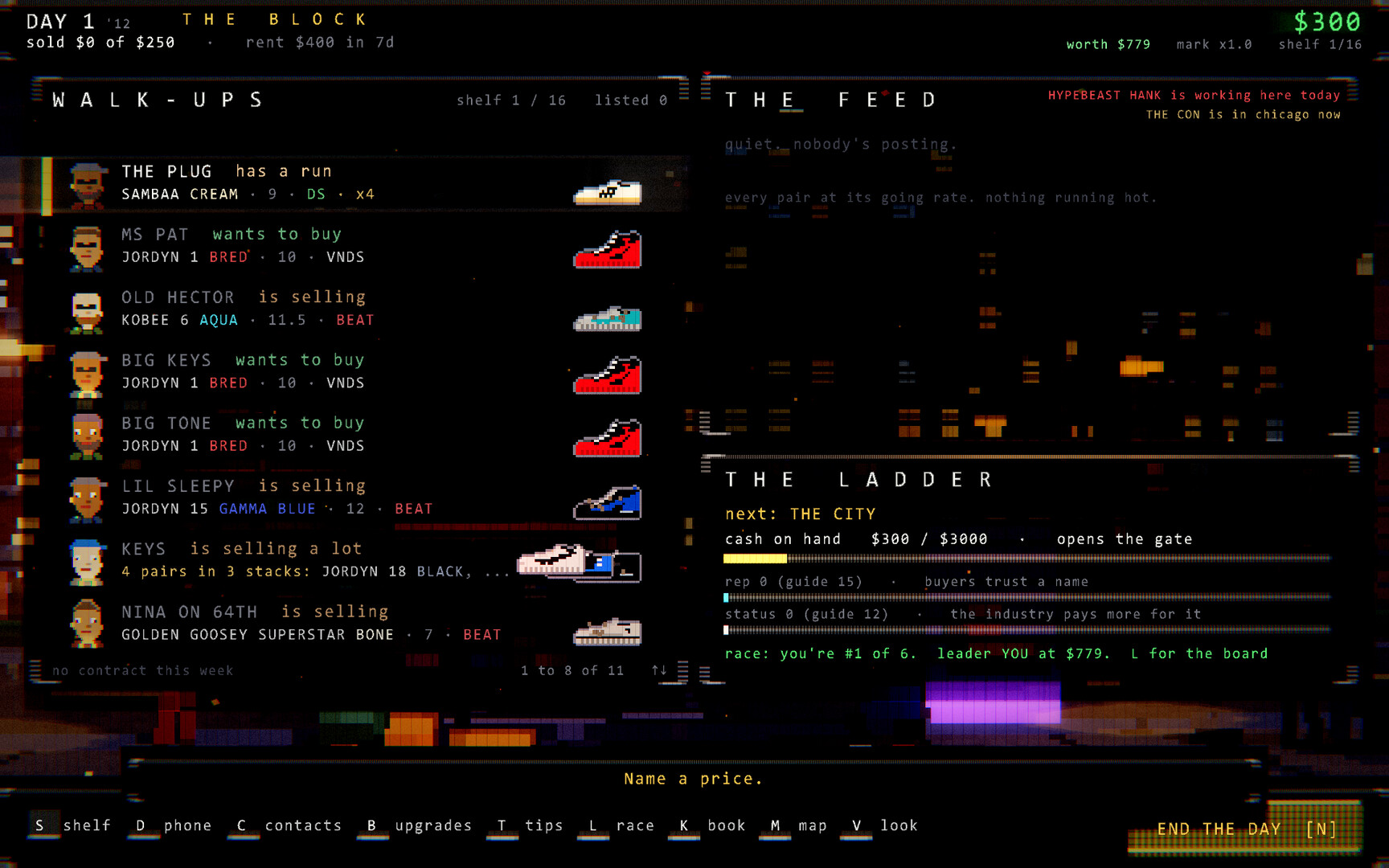Image resolution: width=1389 pixels, height=868 pixels.
Task: Click 'HYPEBEAST HANK is working here today'
Action: click(1194, 95)
